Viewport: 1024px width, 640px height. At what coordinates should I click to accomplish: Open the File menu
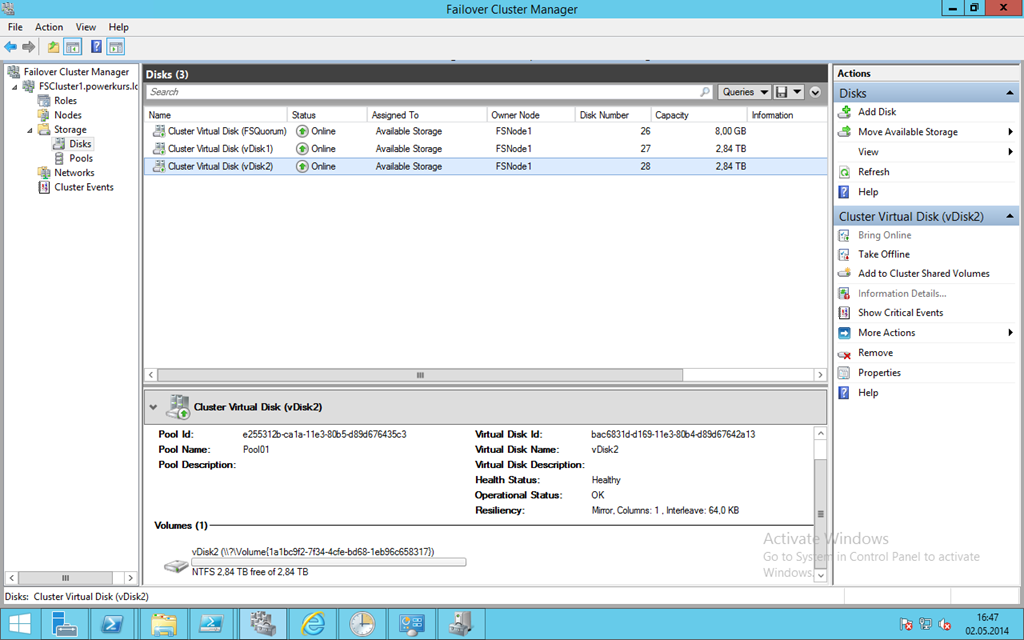15,27
